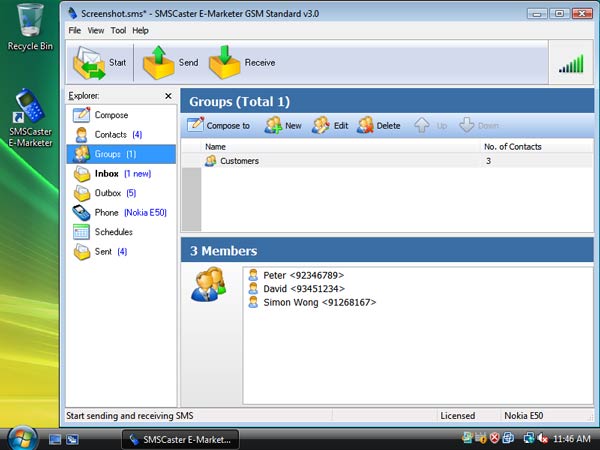This screenshot has height=450, width=600.
Task: Open the File menu
Action: (74, 31)
